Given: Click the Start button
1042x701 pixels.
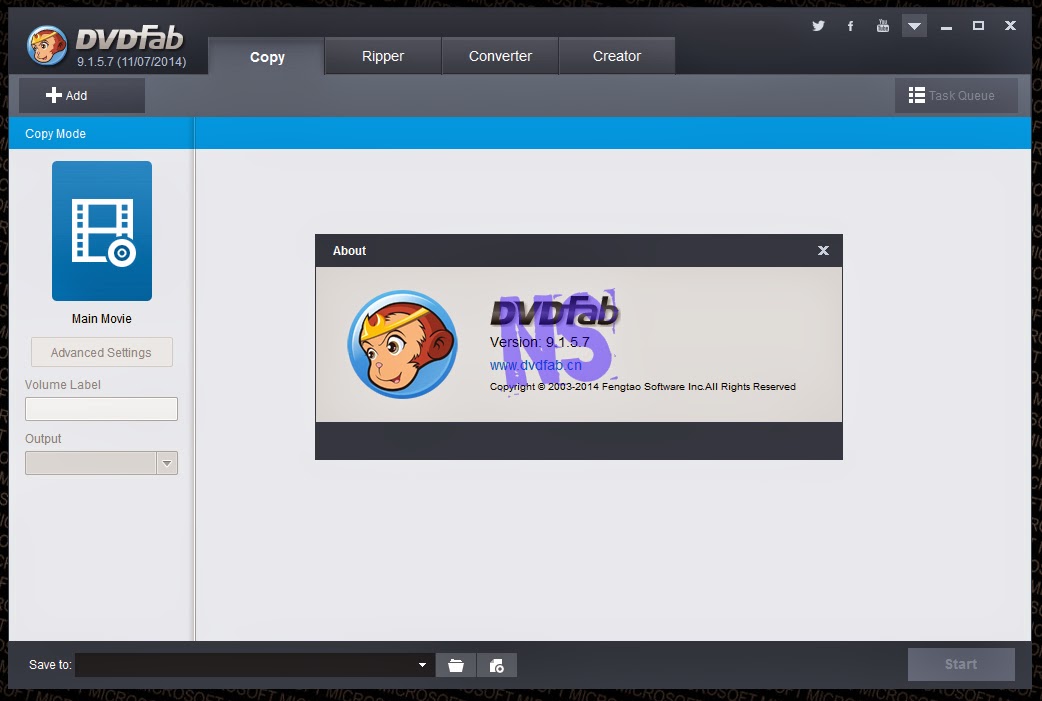Looking at the screenshot, I should pos(961,664).
